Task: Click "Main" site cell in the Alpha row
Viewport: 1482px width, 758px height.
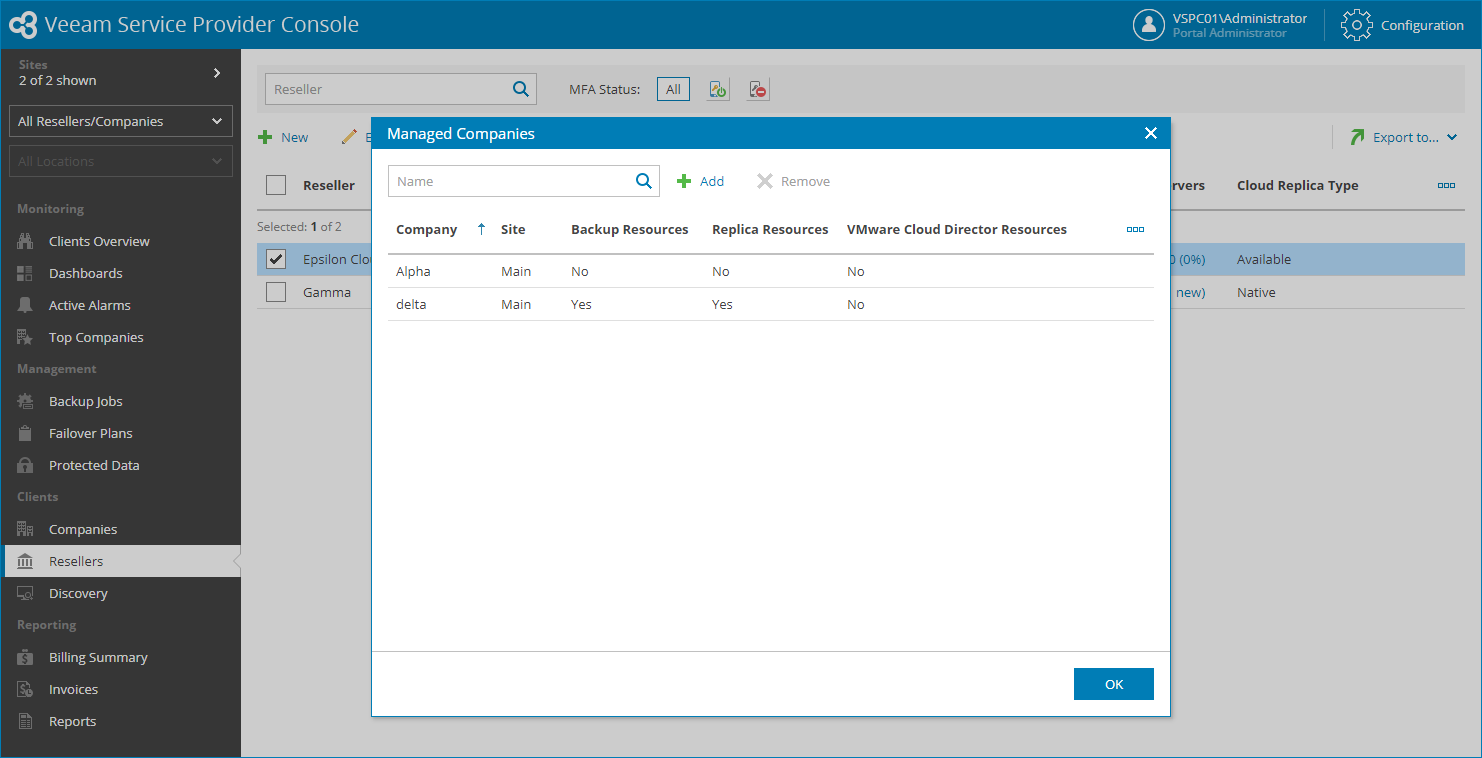Action: 516,271
